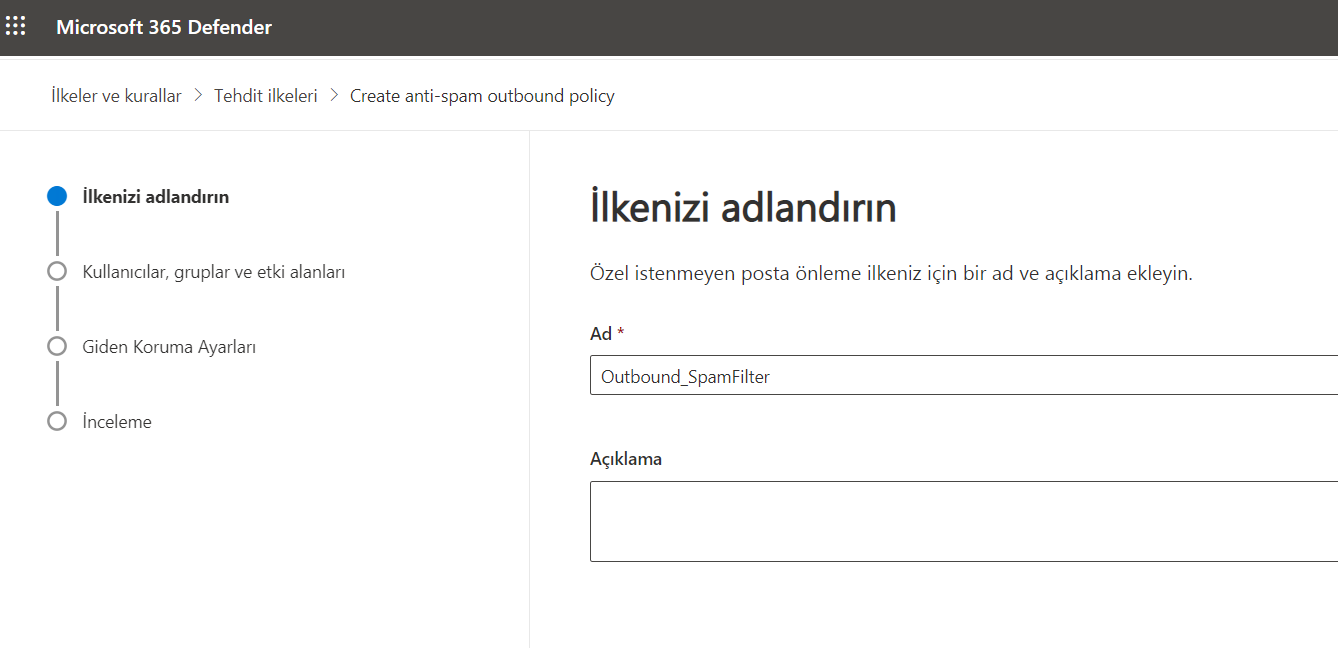Focus the Ad field containing Outbound_SpamFilter

[x=964, y=376]
